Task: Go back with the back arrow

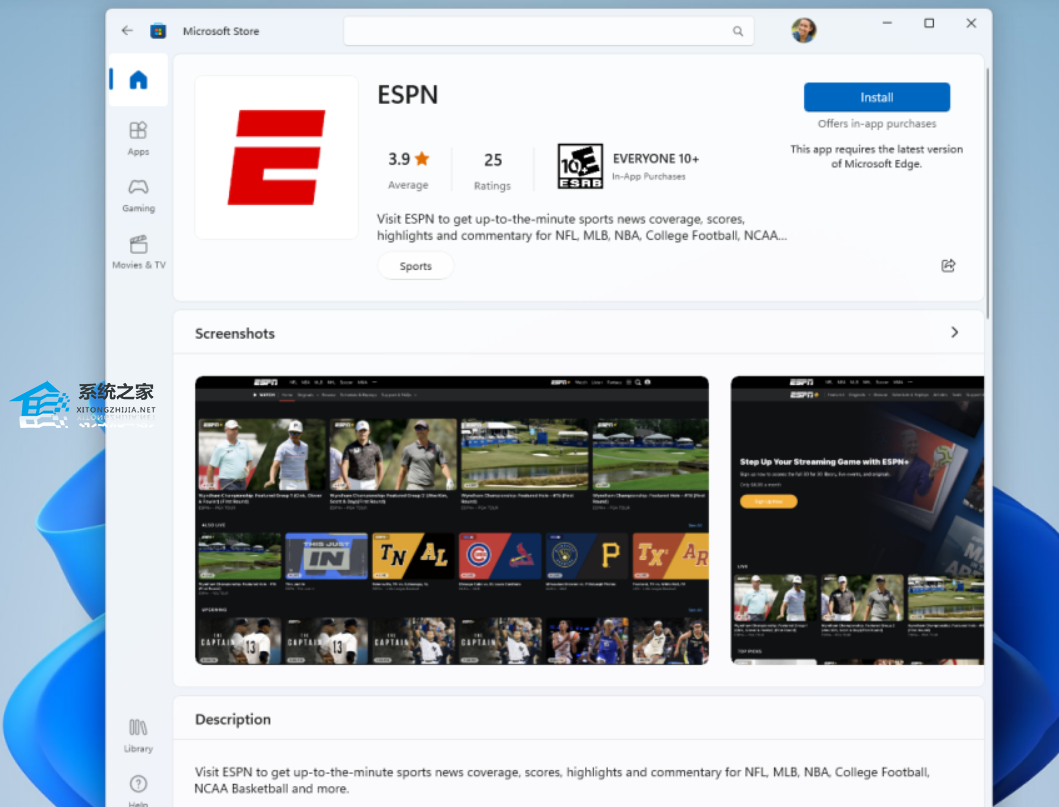Action: 127,30
